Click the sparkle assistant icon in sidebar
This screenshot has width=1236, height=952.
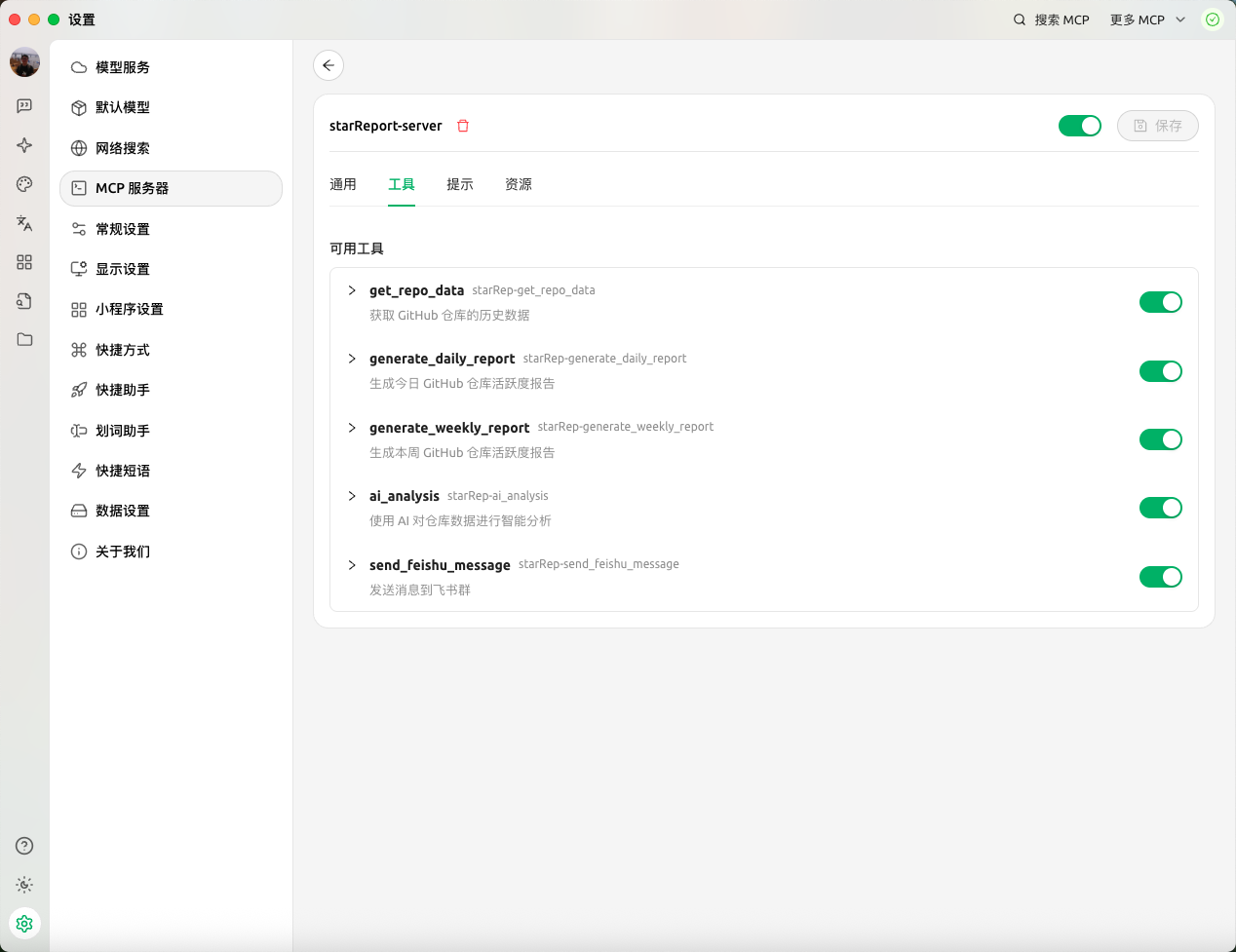pyautogui.click(x=24, y=145)
